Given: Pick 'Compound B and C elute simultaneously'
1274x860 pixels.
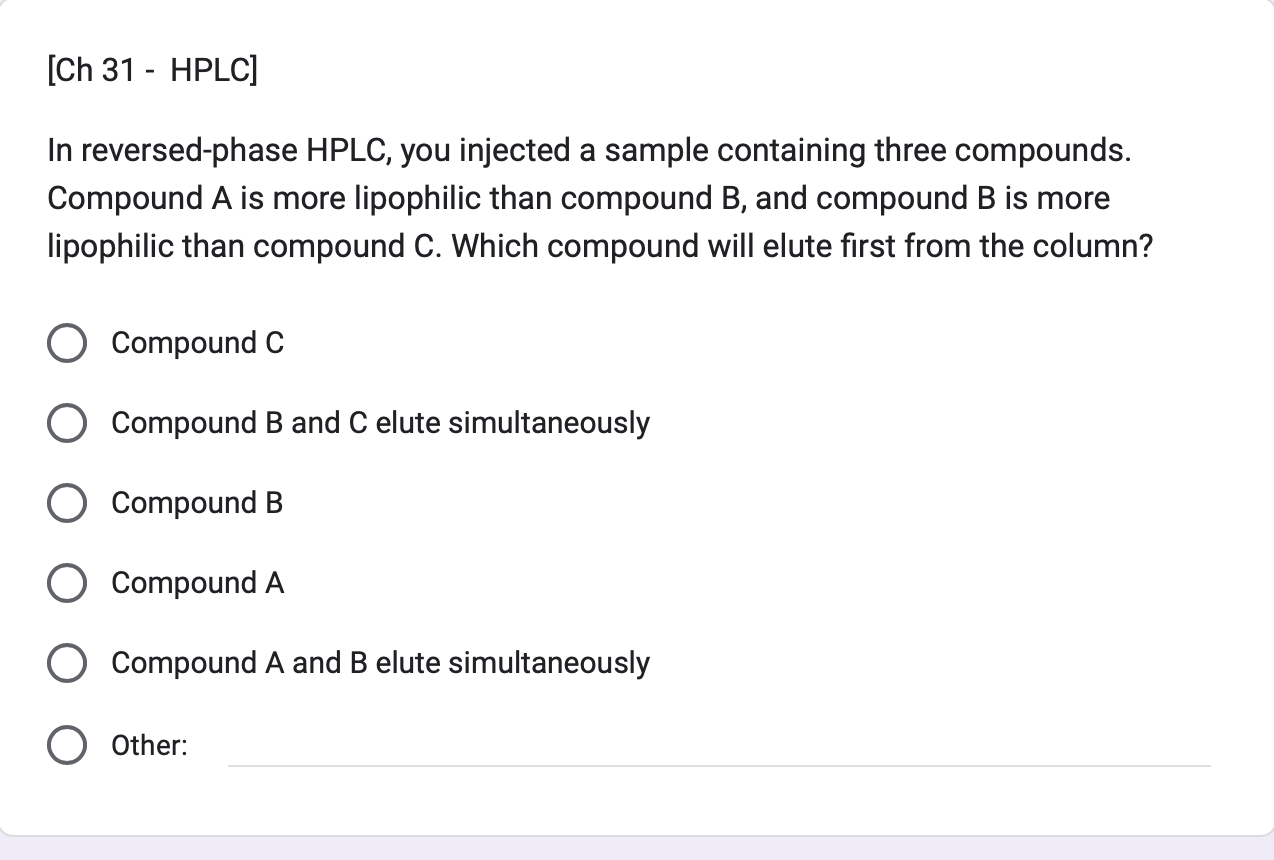Looking at the screenshot, I should point(66,423).
